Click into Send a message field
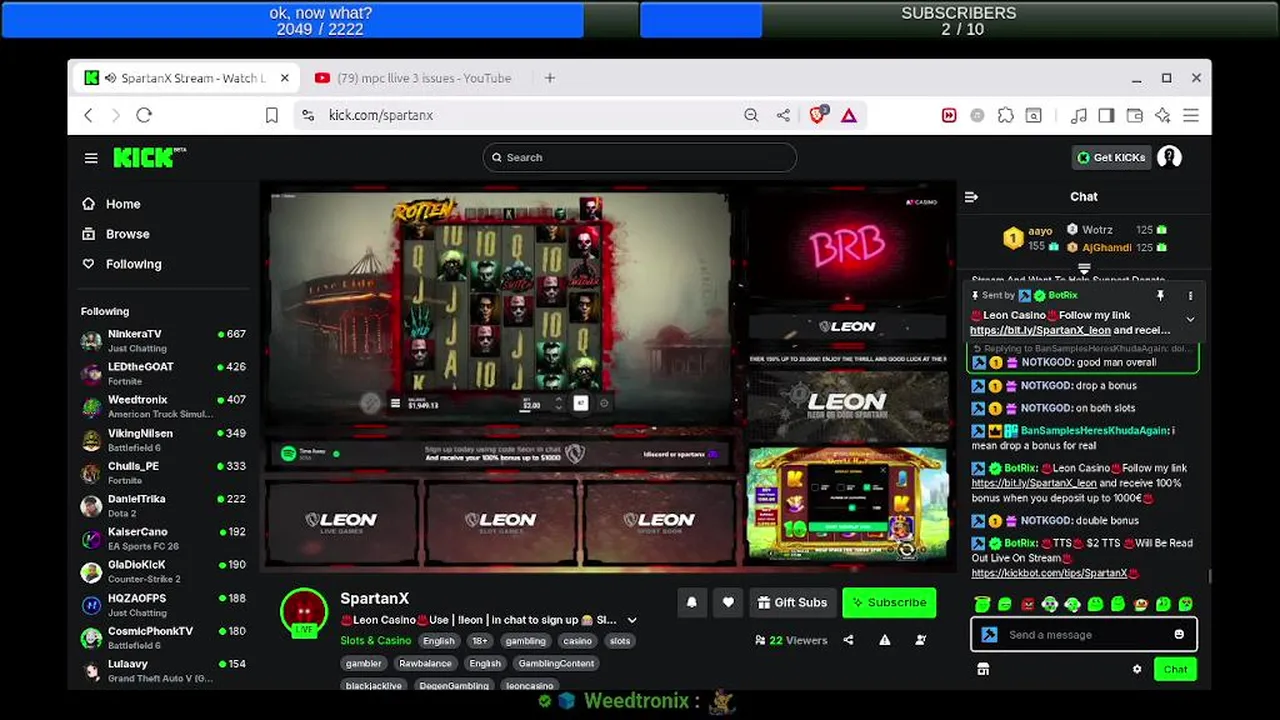This screenshot has width=1280, height=720. [x=1084, y=634]
